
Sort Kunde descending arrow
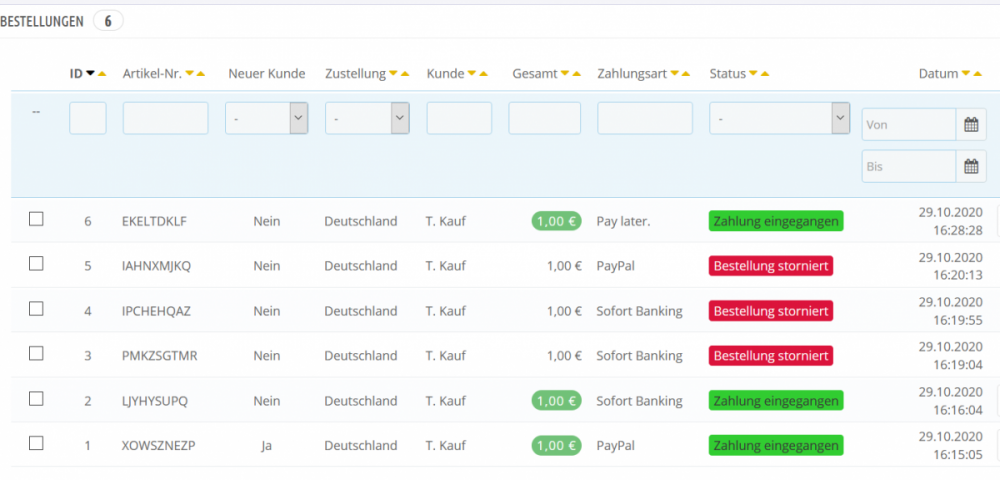[471, 73]
